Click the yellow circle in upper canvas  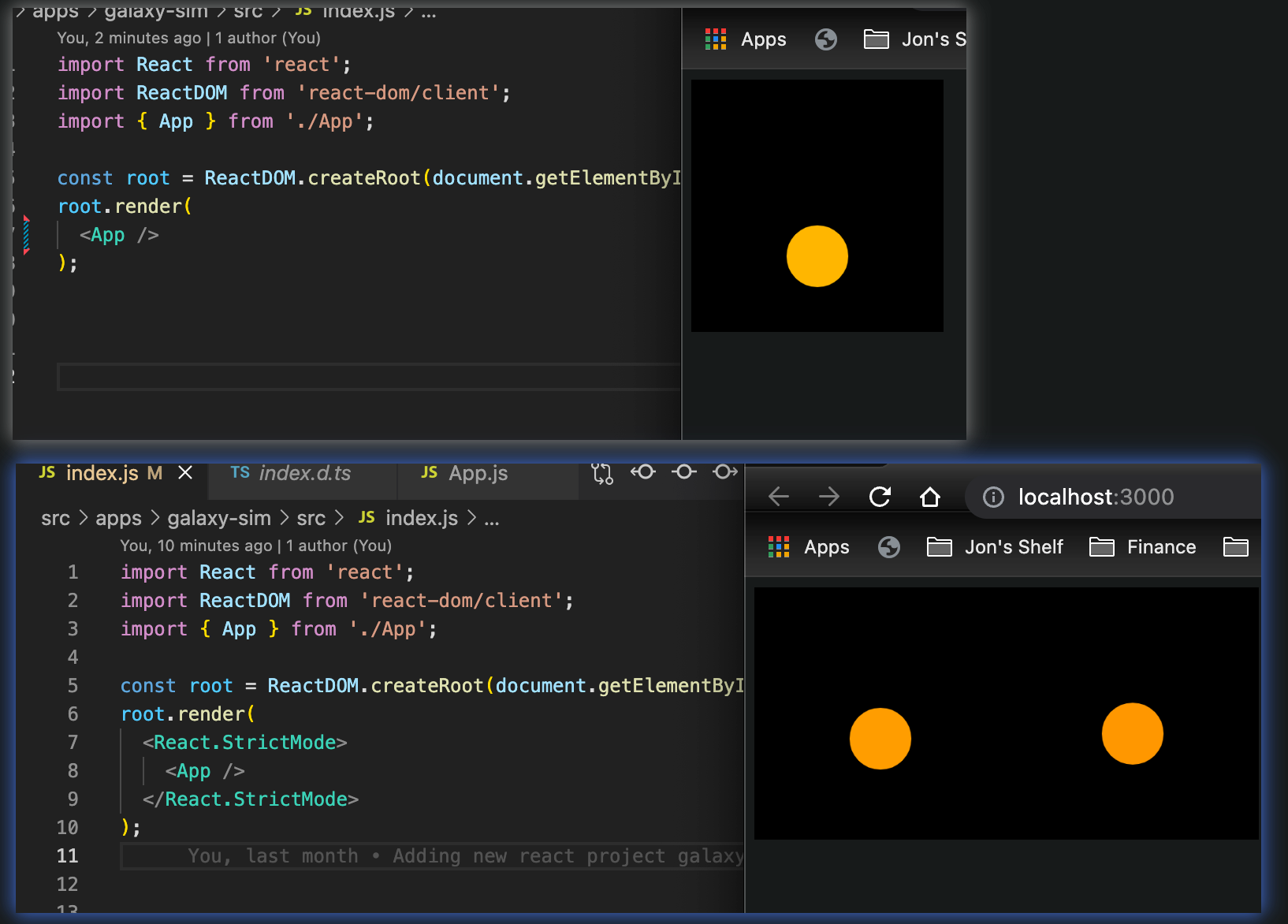tap(817, 256)
